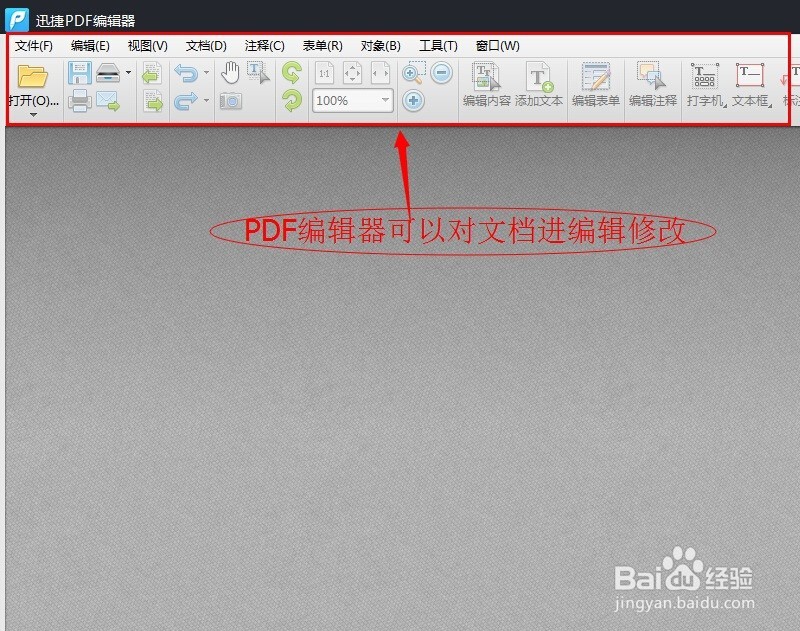
Task: Redo with the redo arrow icon
Action: click(185, 99)
